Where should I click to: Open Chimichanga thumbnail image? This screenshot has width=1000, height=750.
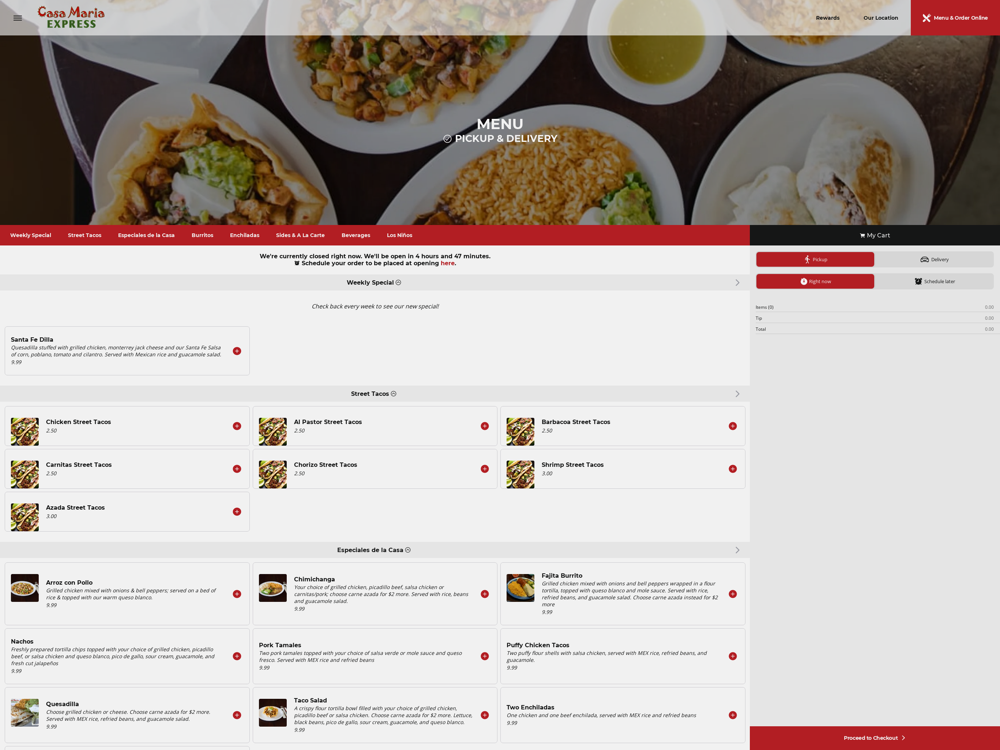tap(273, 588)
